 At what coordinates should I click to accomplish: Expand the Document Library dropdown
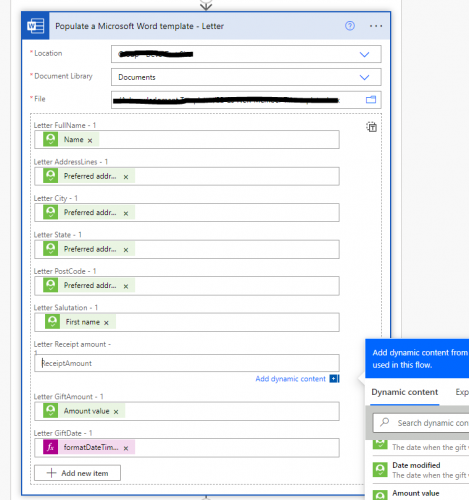pos(364,77)
